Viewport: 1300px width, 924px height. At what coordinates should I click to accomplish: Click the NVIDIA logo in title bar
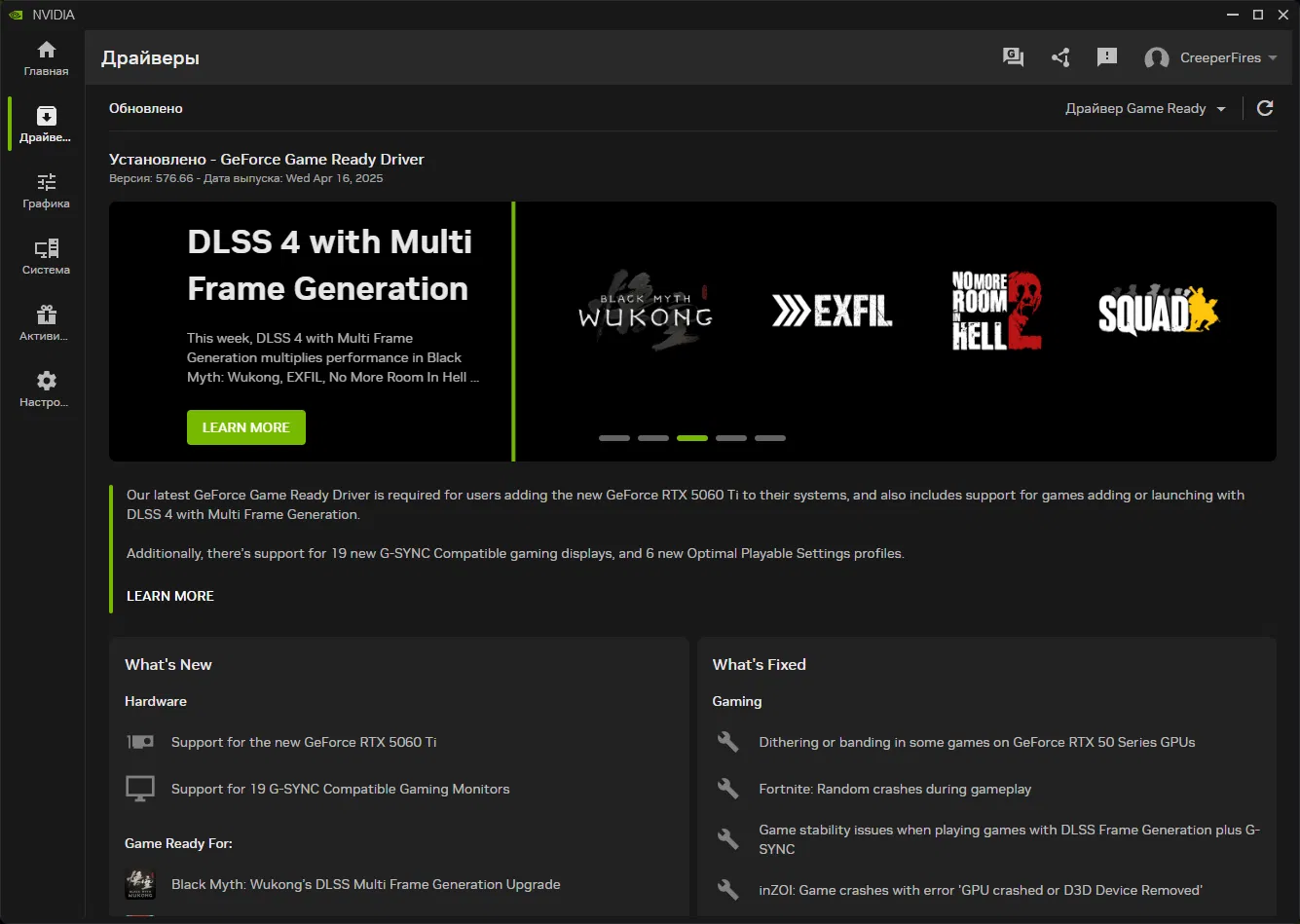(x=16, y=15)
